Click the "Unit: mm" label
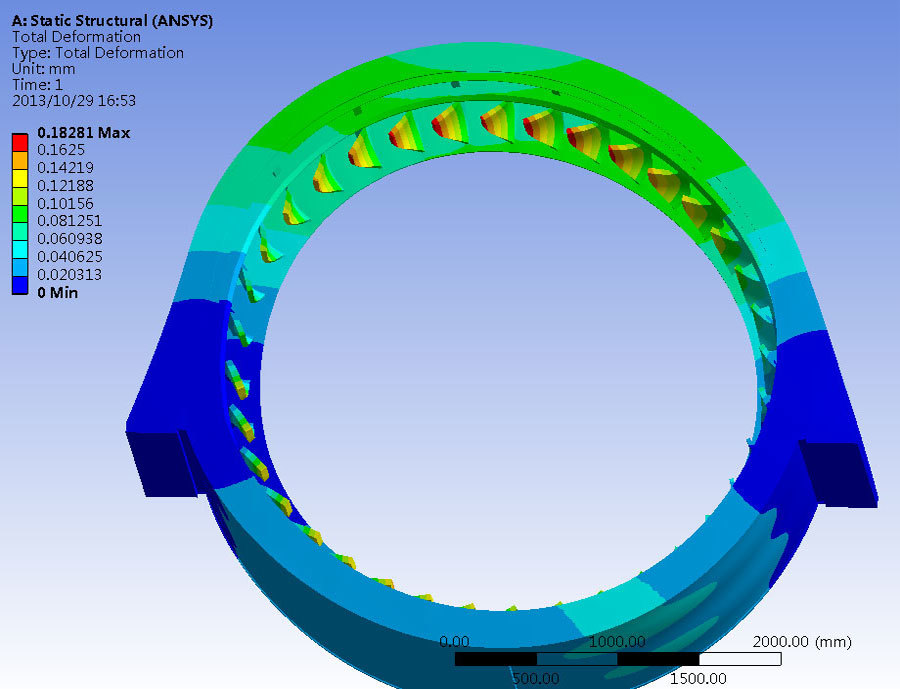 (x=44, y=69)
